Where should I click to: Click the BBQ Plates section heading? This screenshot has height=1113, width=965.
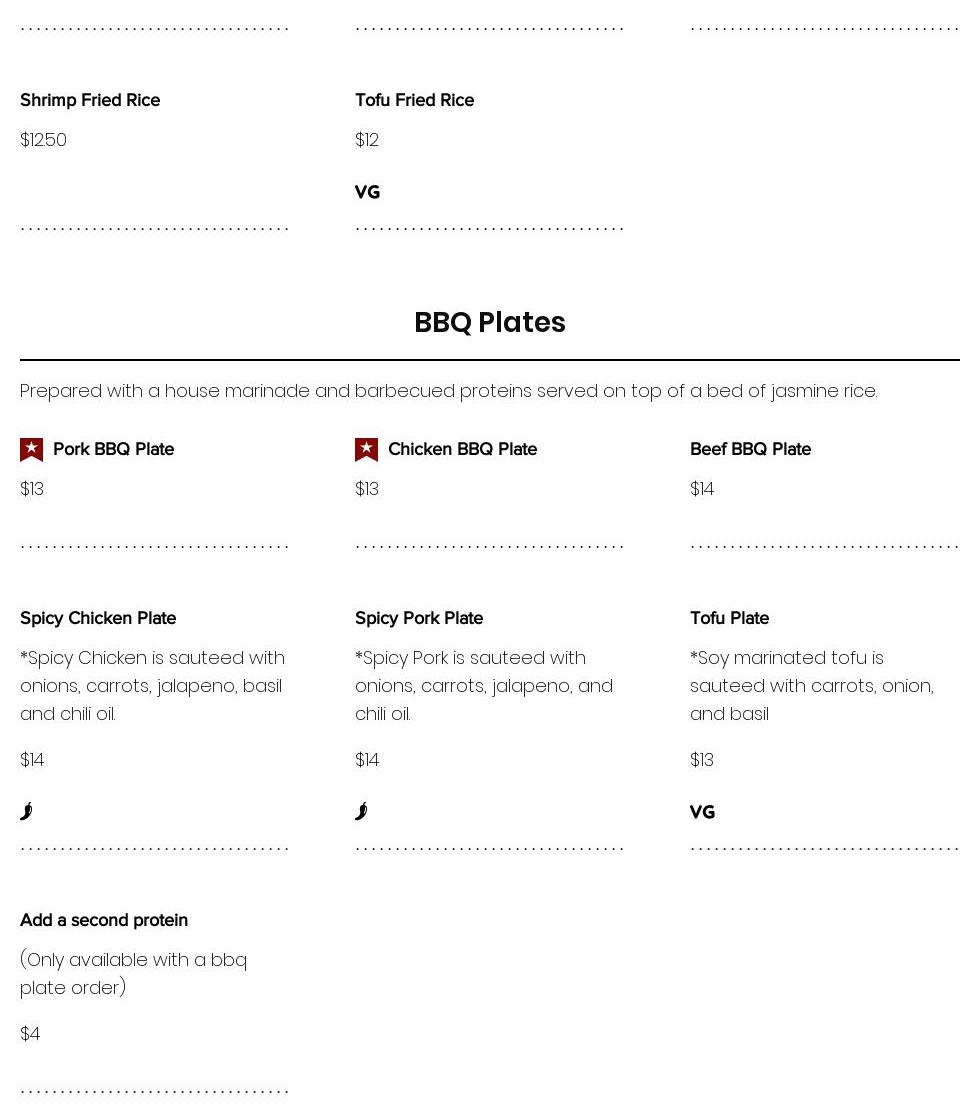tap(490, 322)
